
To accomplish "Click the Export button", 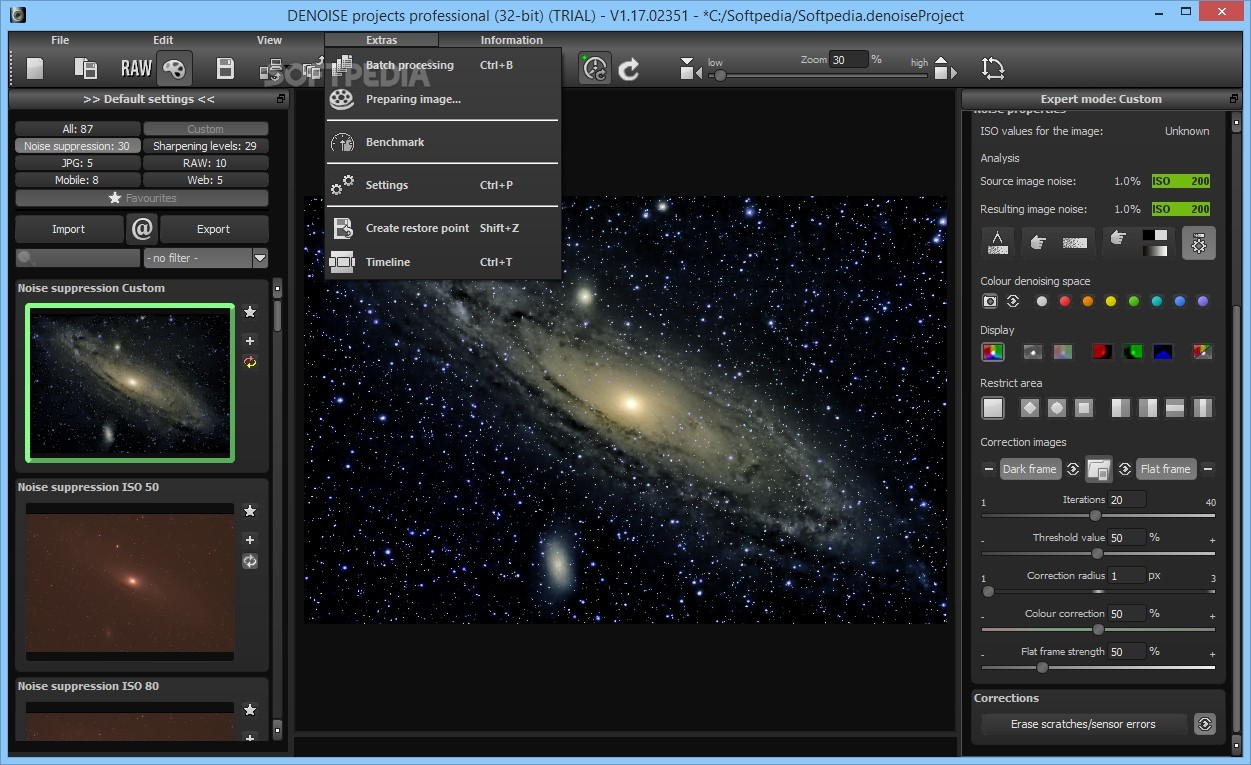I will [214, 229].
